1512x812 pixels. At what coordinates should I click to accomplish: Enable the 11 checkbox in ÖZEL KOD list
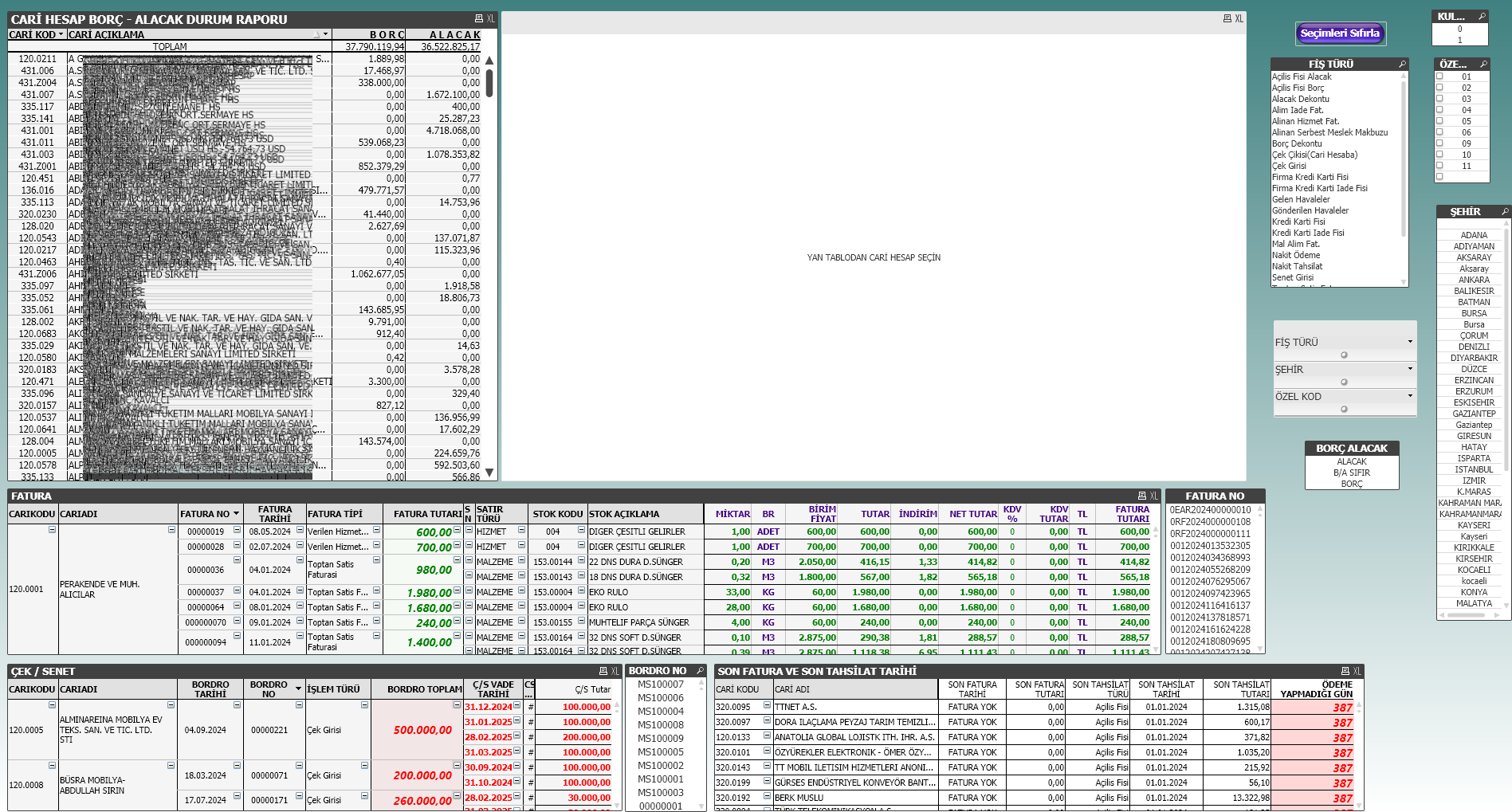(x=1439, y=166)
